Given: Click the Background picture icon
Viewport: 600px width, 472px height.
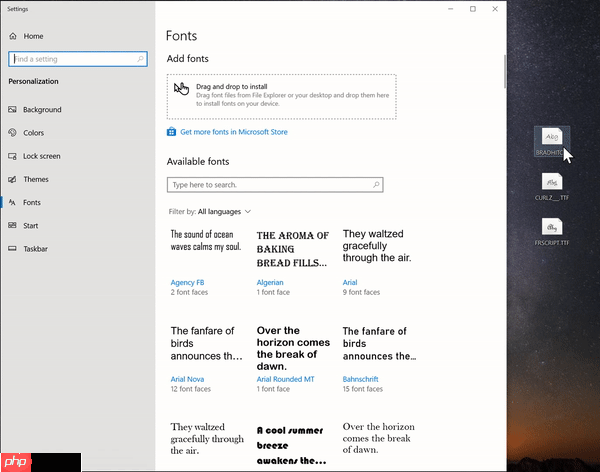Looking at the screenshot, I should (12, 109).
